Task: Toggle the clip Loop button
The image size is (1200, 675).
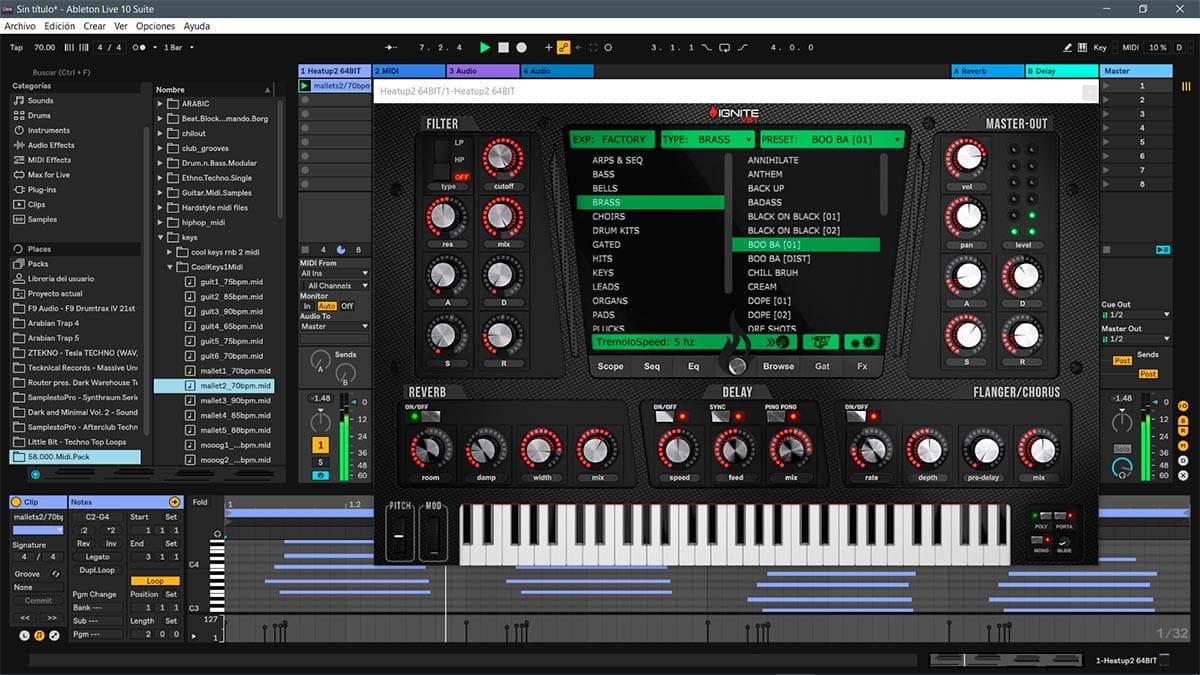Action: (155, 581)
